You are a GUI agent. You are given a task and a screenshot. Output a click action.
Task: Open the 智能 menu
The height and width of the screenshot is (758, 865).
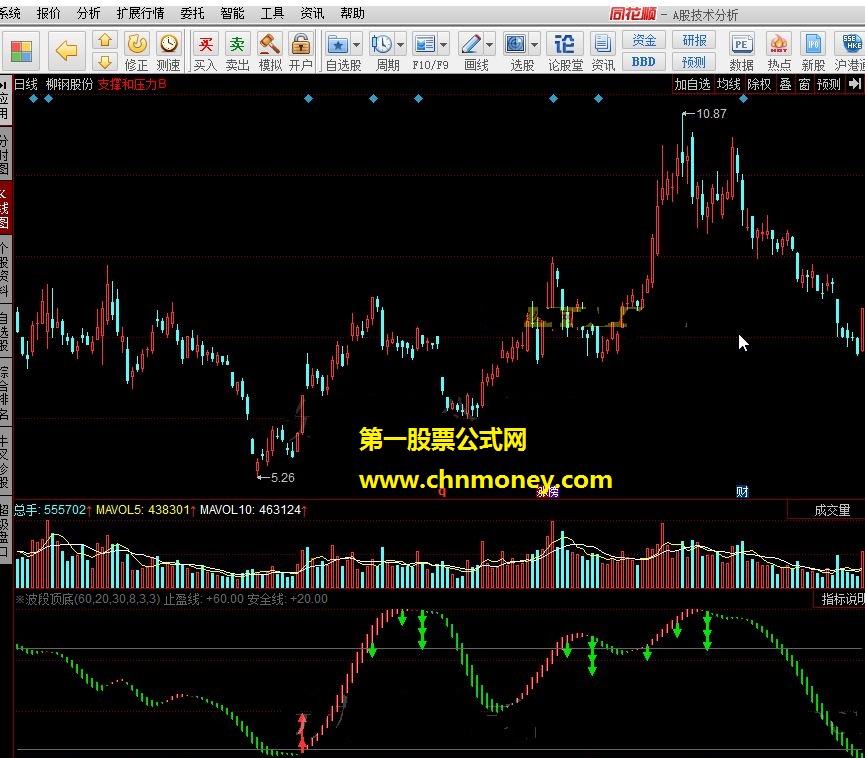click(x=232, y=13)
